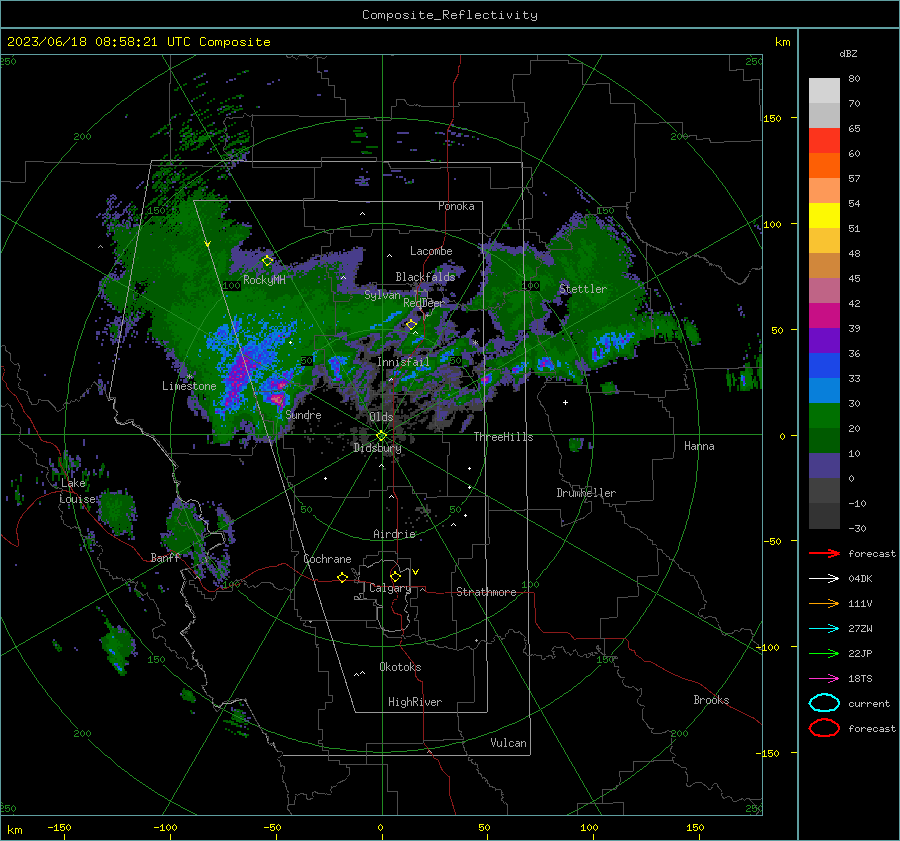The height and width of the screenshot is (841, 900).
Task: Click the Calgary city label
Action: pyautogui.click(x=390, y=588)
